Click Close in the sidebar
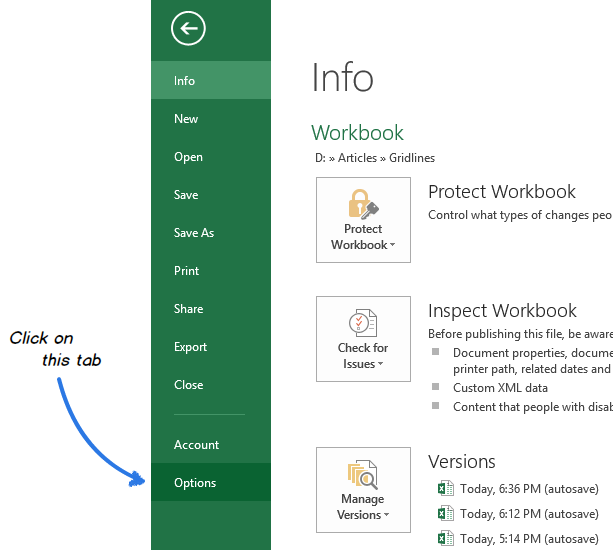Image resolution: width=613 pixels, height=550 pixels. coord(211,384)
